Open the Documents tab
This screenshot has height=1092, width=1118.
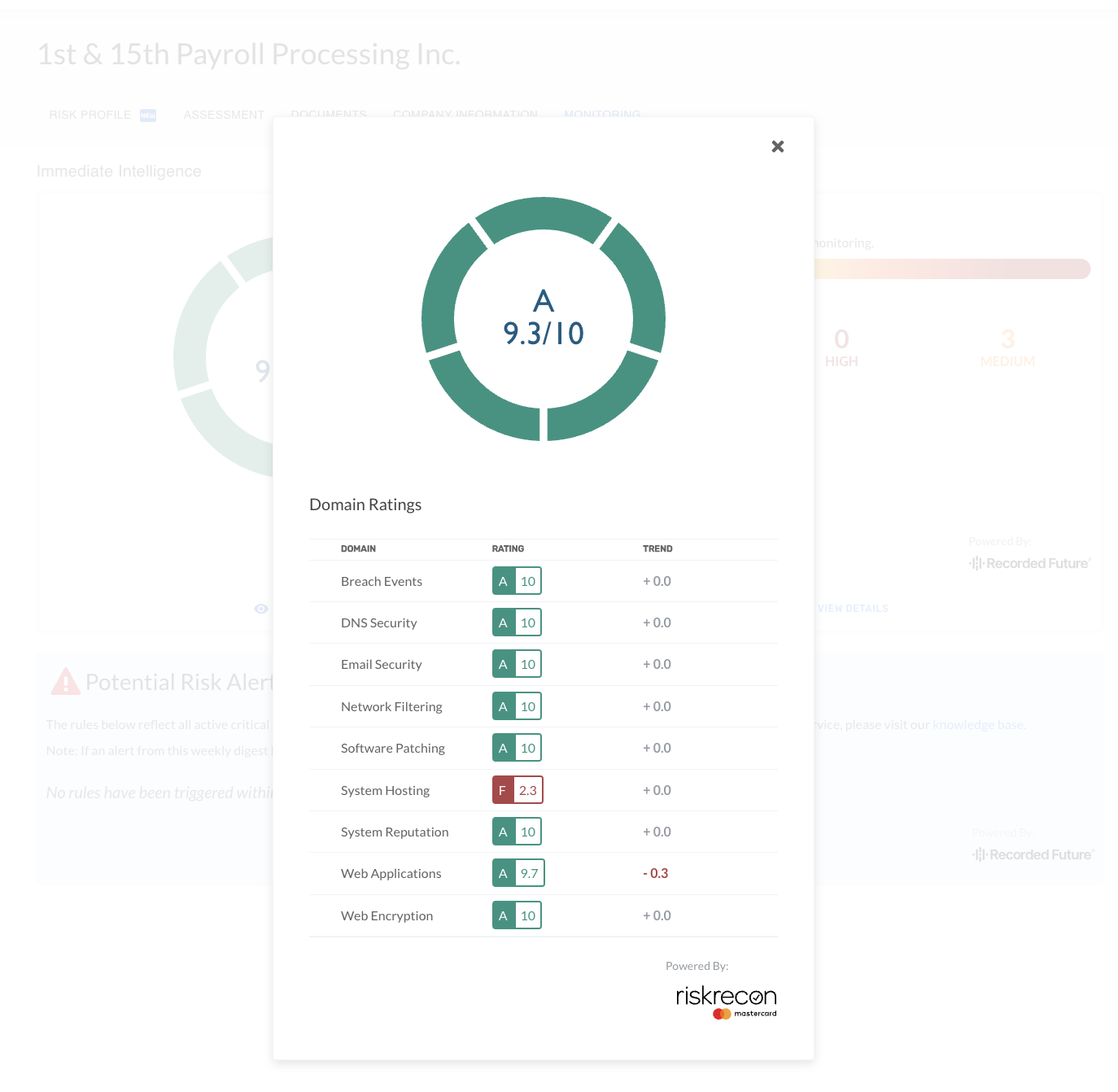329,115
